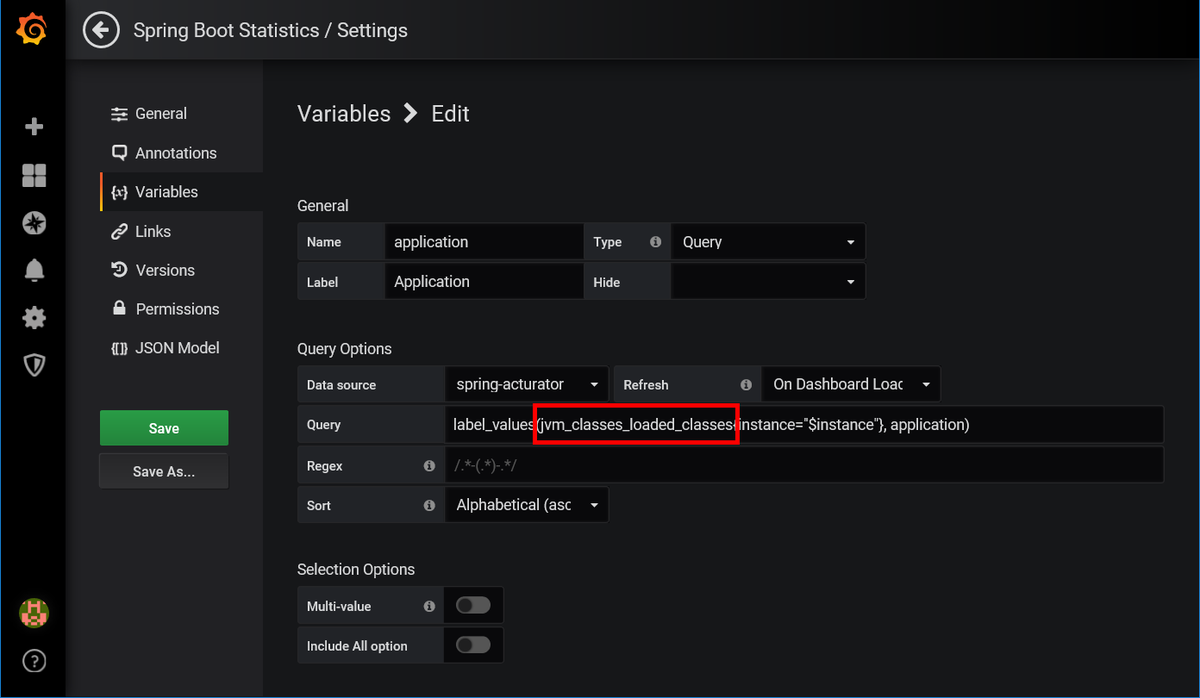Open the Configuration gear icon
The height and width of the screenshot is (698, 1200).
tap(34, 318)
